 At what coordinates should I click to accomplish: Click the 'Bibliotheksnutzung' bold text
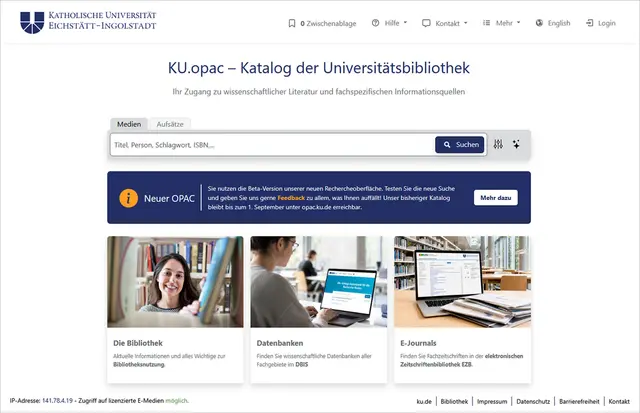139,364
